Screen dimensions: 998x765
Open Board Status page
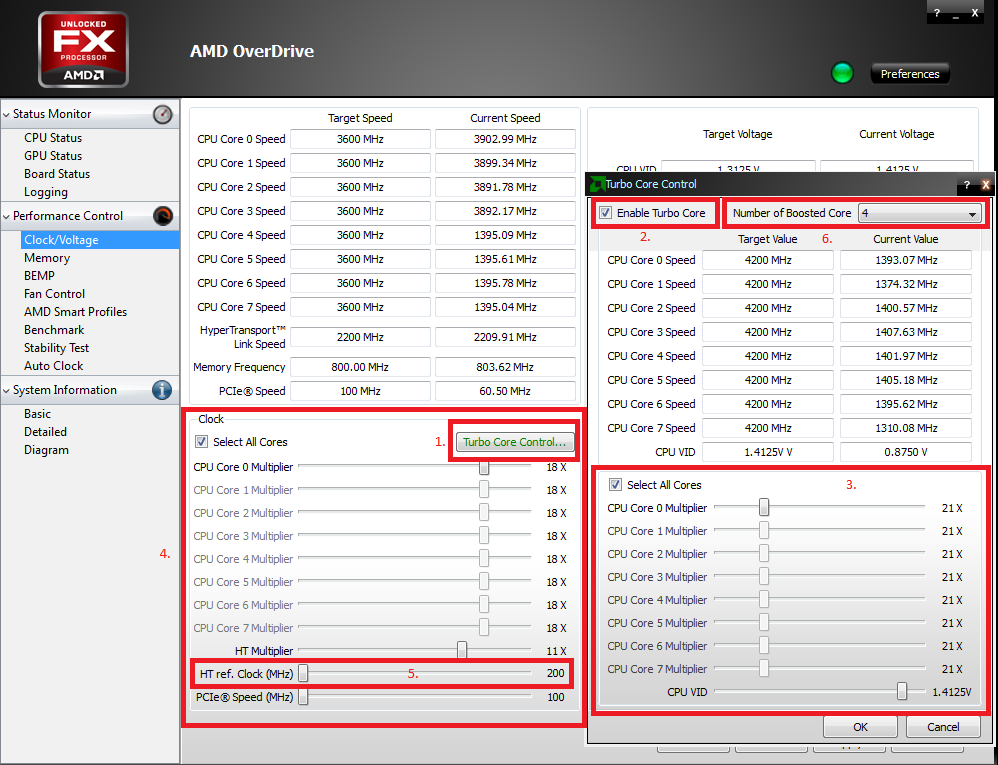[57, 174]
